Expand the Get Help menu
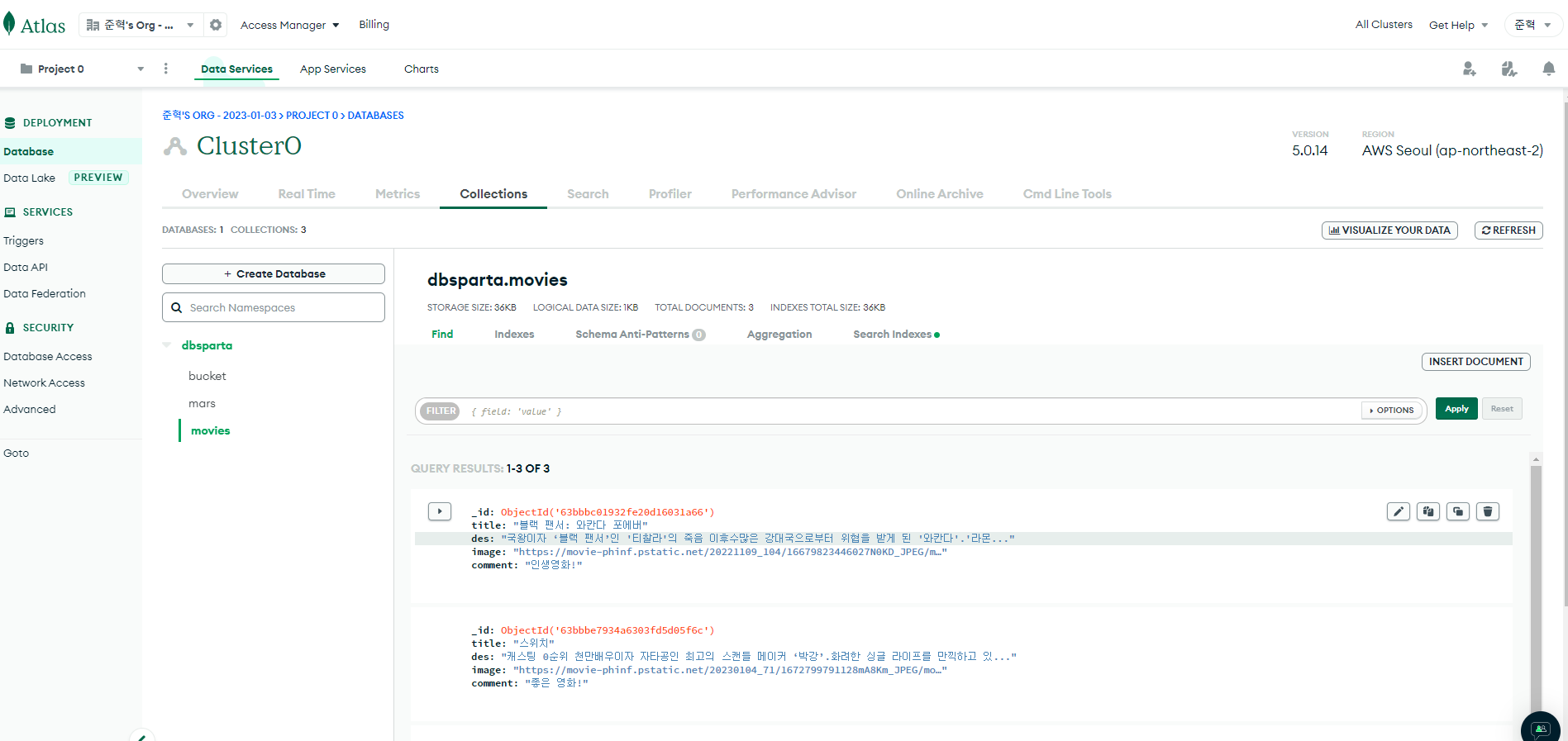Viewport: 1568px width, 741px height. [1459, 25]
